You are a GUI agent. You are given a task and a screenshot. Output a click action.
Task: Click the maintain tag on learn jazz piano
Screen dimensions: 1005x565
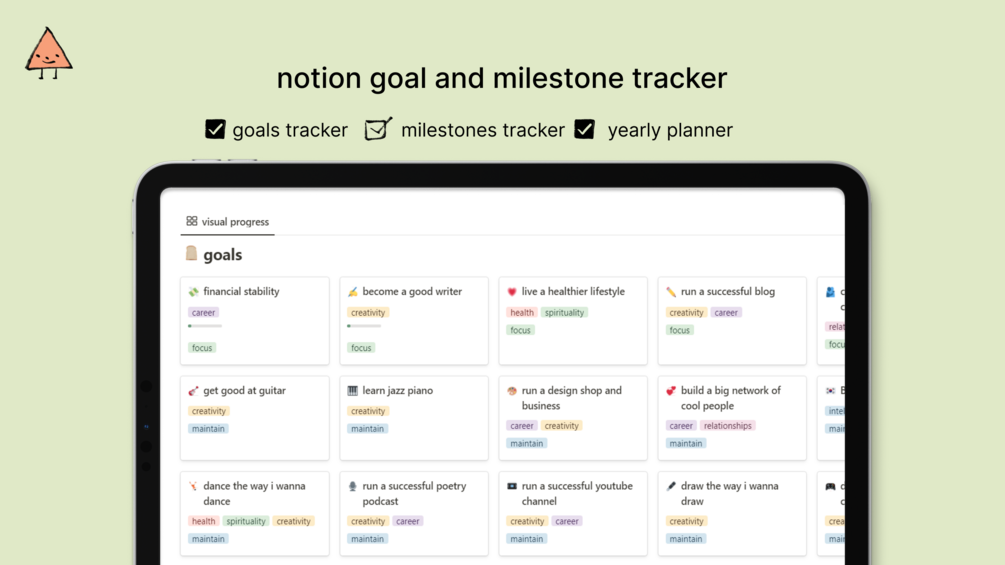tap(368, 429)
